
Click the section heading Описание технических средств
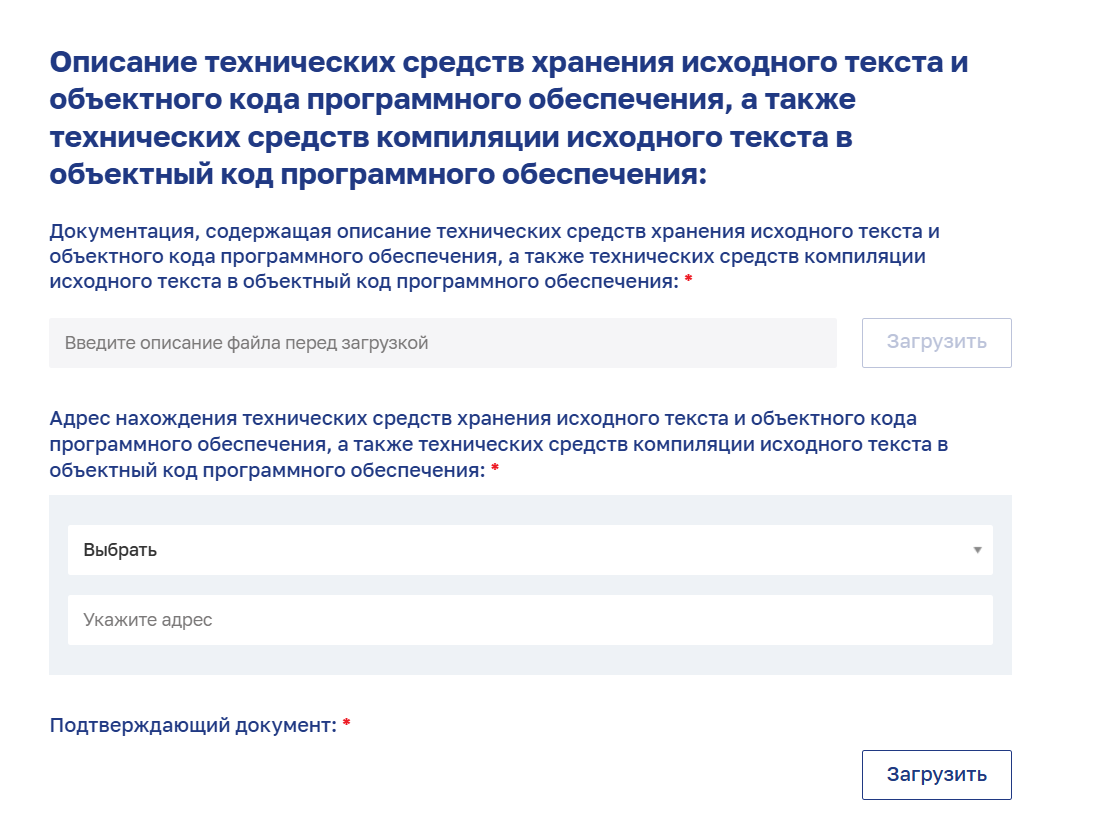click(x=509, y=118)
